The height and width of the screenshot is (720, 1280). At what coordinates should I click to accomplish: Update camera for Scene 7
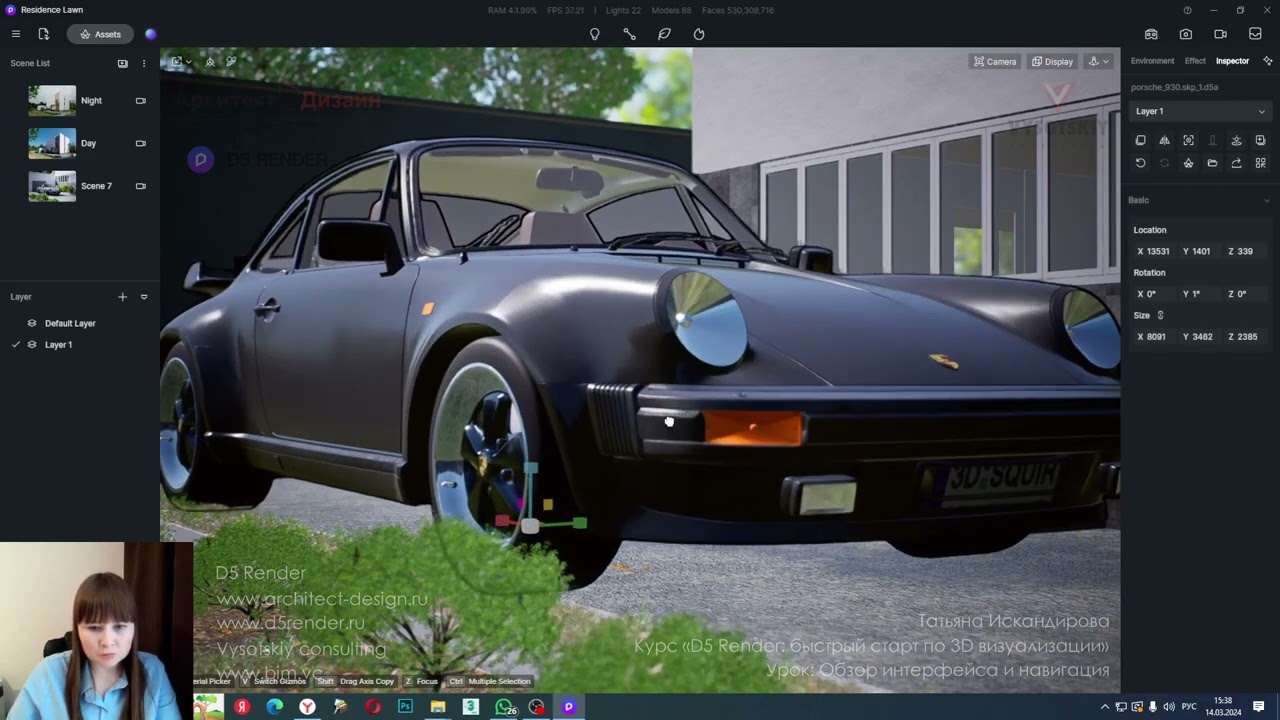point(141,186)
